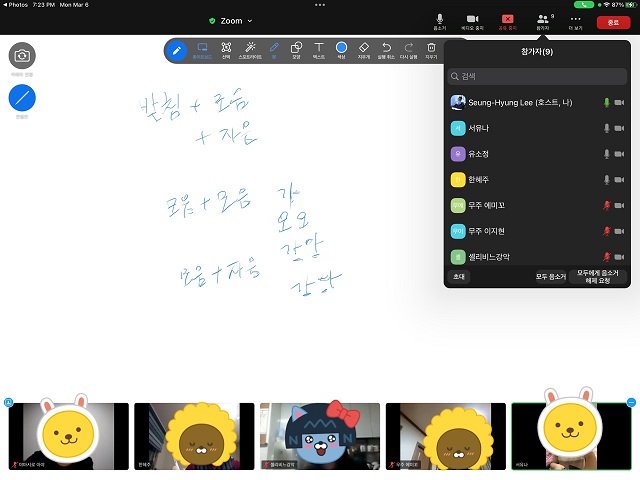Clear drawings with the trash (지우기) icon

click(431, 51)
